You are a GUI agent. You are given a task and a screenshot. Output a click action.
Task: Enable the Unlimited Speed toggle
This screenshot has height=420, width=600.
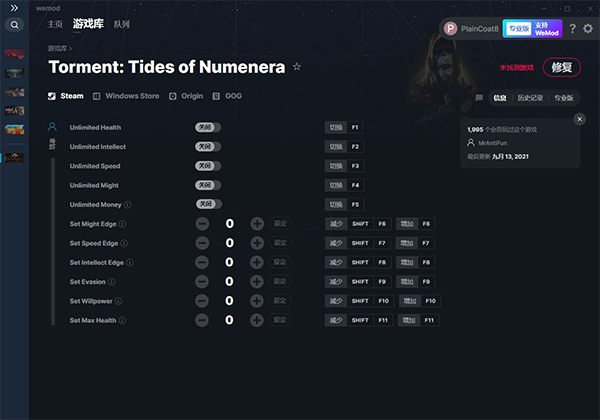click(208, 166)
